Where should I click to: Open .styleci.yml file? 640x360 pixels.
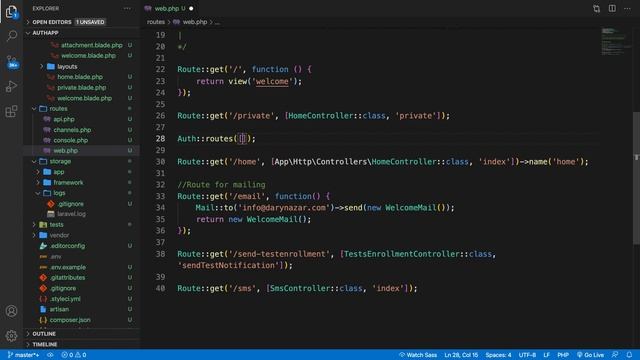[x=65, y=299]
